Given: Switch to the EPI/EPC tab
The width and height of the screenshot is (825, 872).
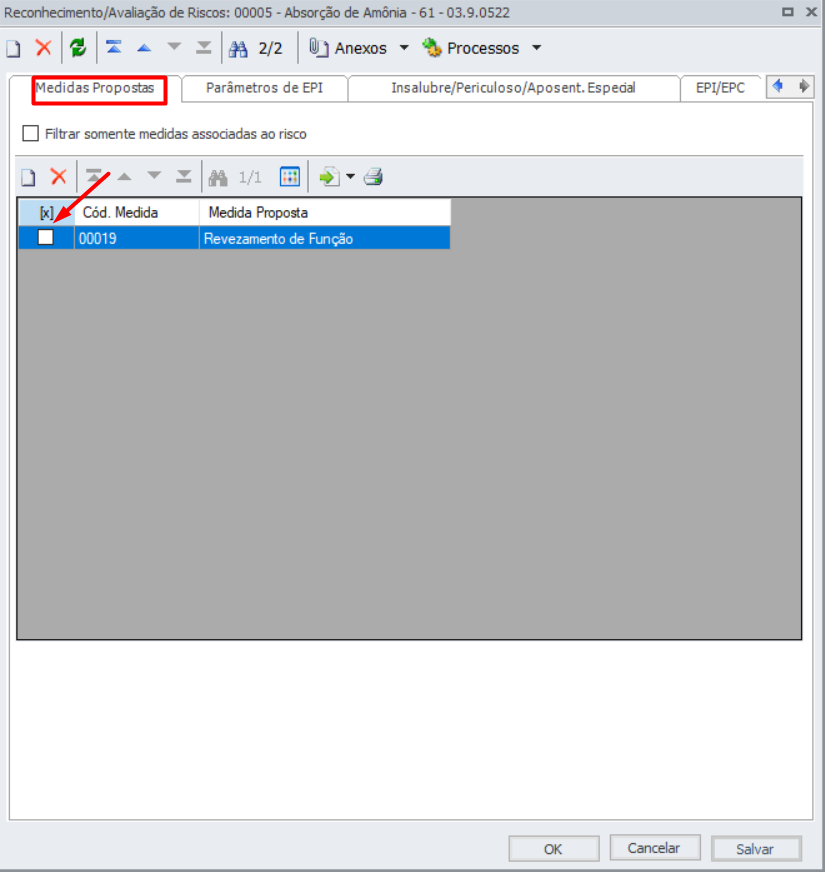Looking at the screenshot, I should 720,88.
